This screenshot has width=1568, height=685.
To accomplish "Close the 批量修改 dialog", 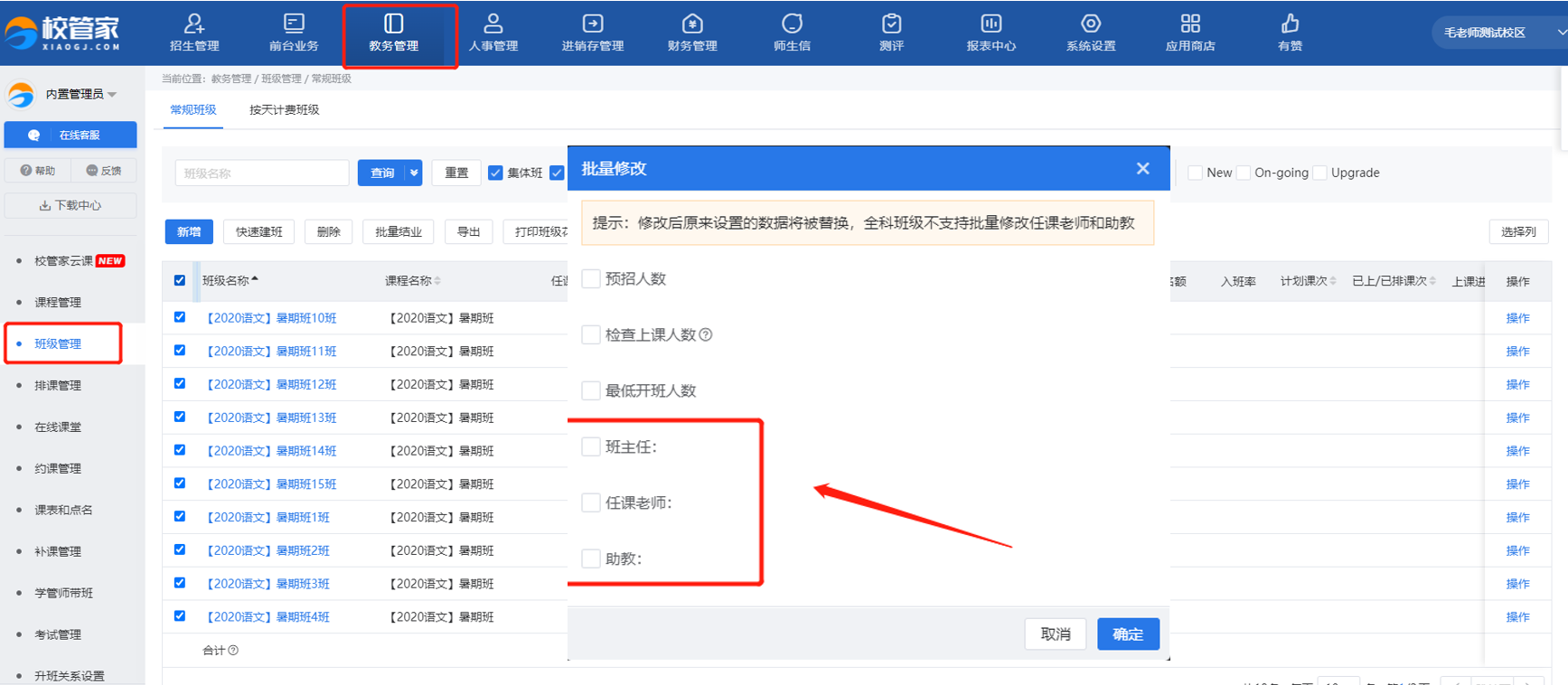I will tap(1142, 168).
